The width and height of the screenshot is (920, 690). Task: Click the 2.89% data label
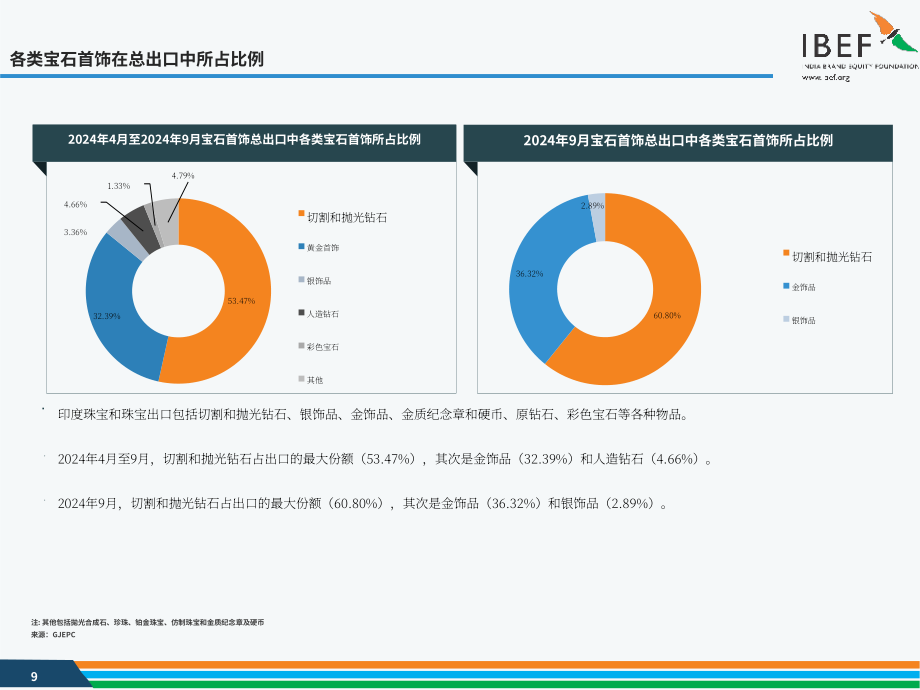[x=592, y=206]
